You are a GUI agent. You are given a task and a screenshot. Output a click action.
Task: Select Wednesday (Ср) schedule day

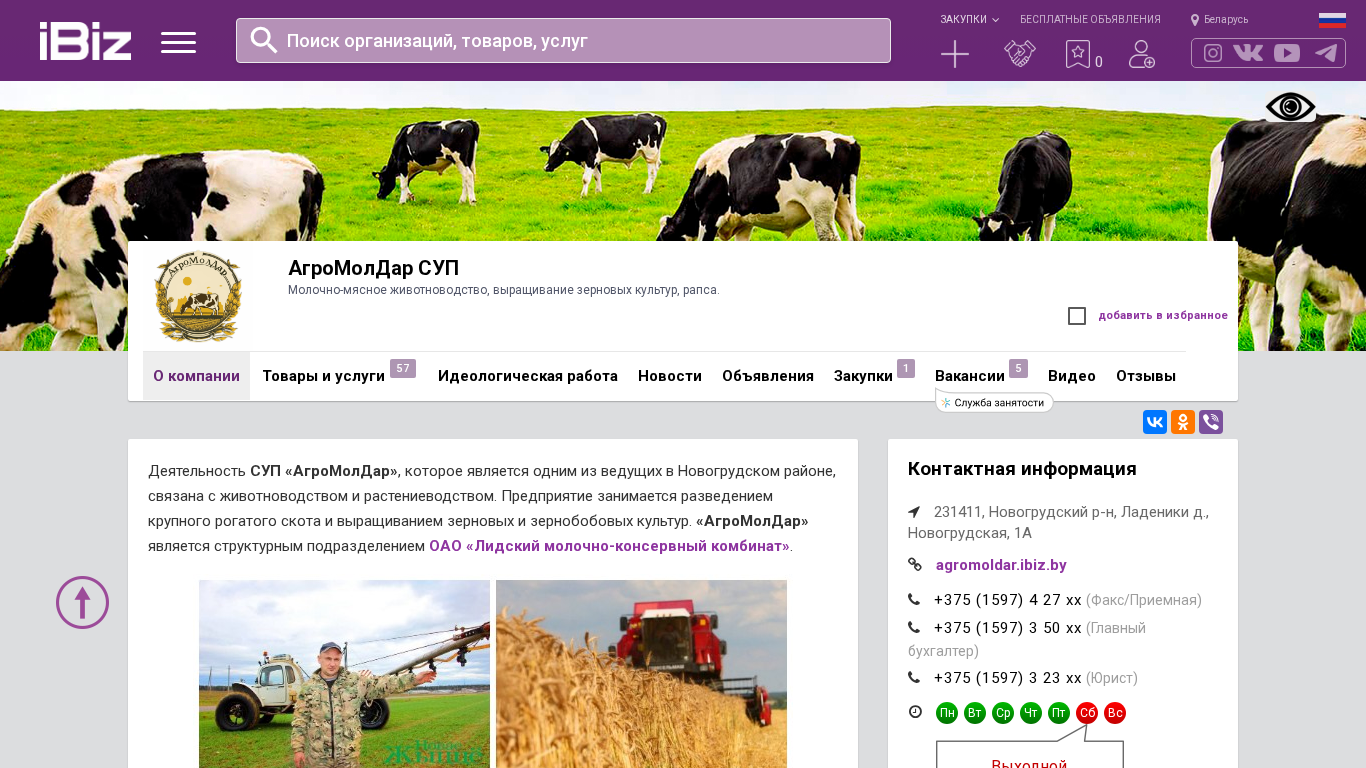click(1003, 713)
